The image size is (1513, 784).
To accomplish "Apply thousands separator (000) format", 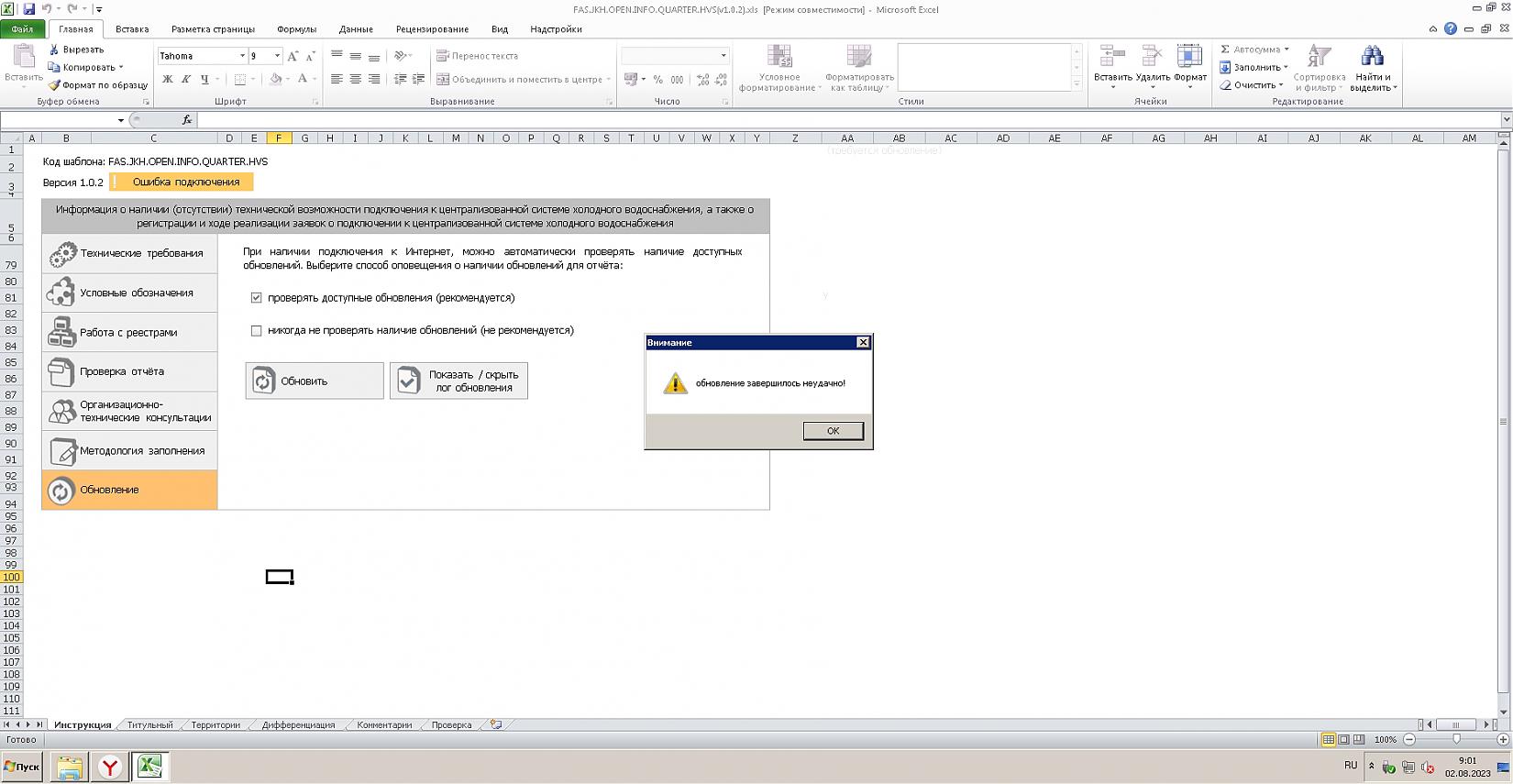I will click(x=677, y=80).
